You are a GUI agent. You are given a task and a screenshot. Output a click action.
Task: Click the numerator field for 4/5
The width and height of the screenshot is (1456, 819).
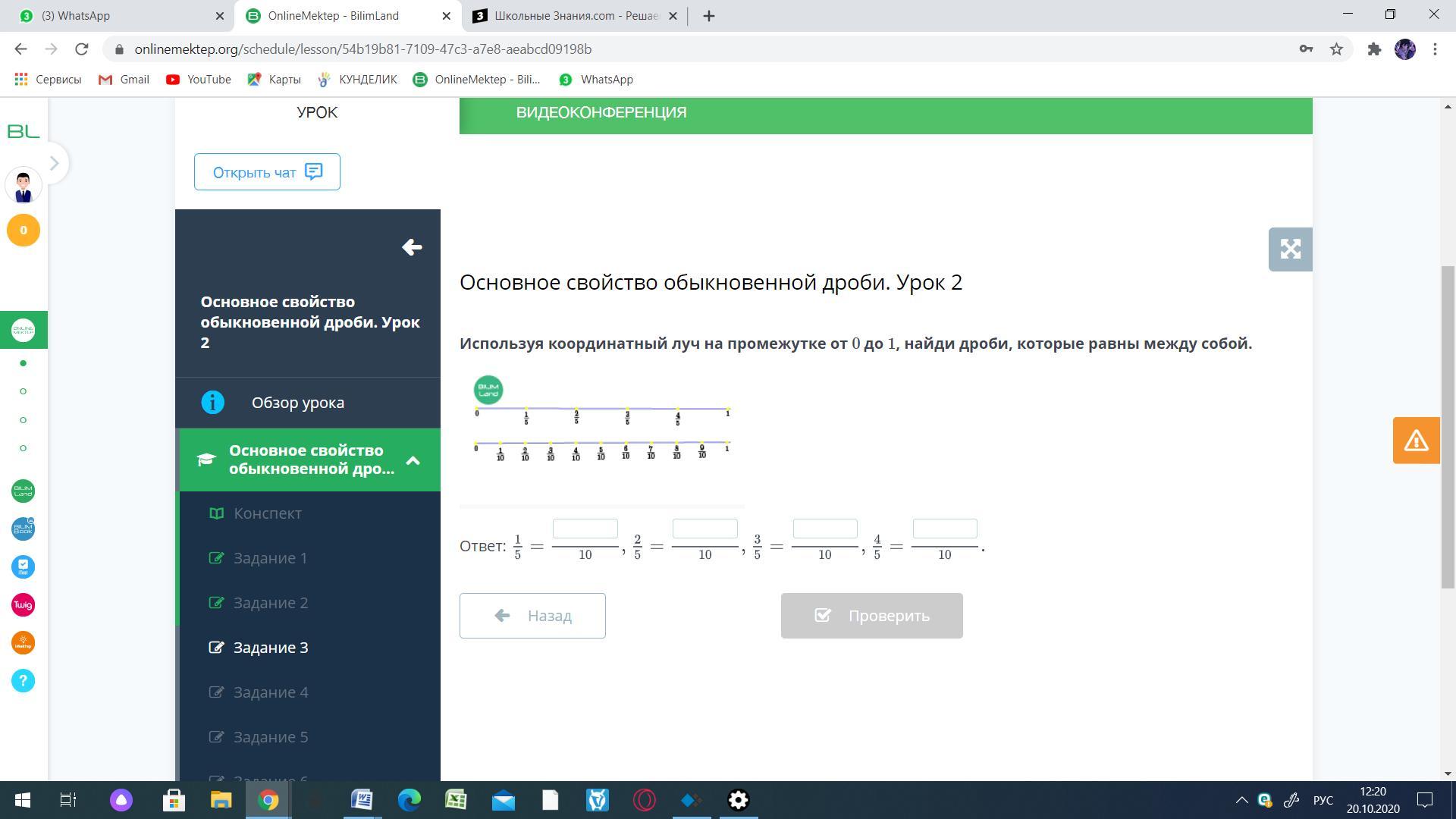tap(944, 529)
